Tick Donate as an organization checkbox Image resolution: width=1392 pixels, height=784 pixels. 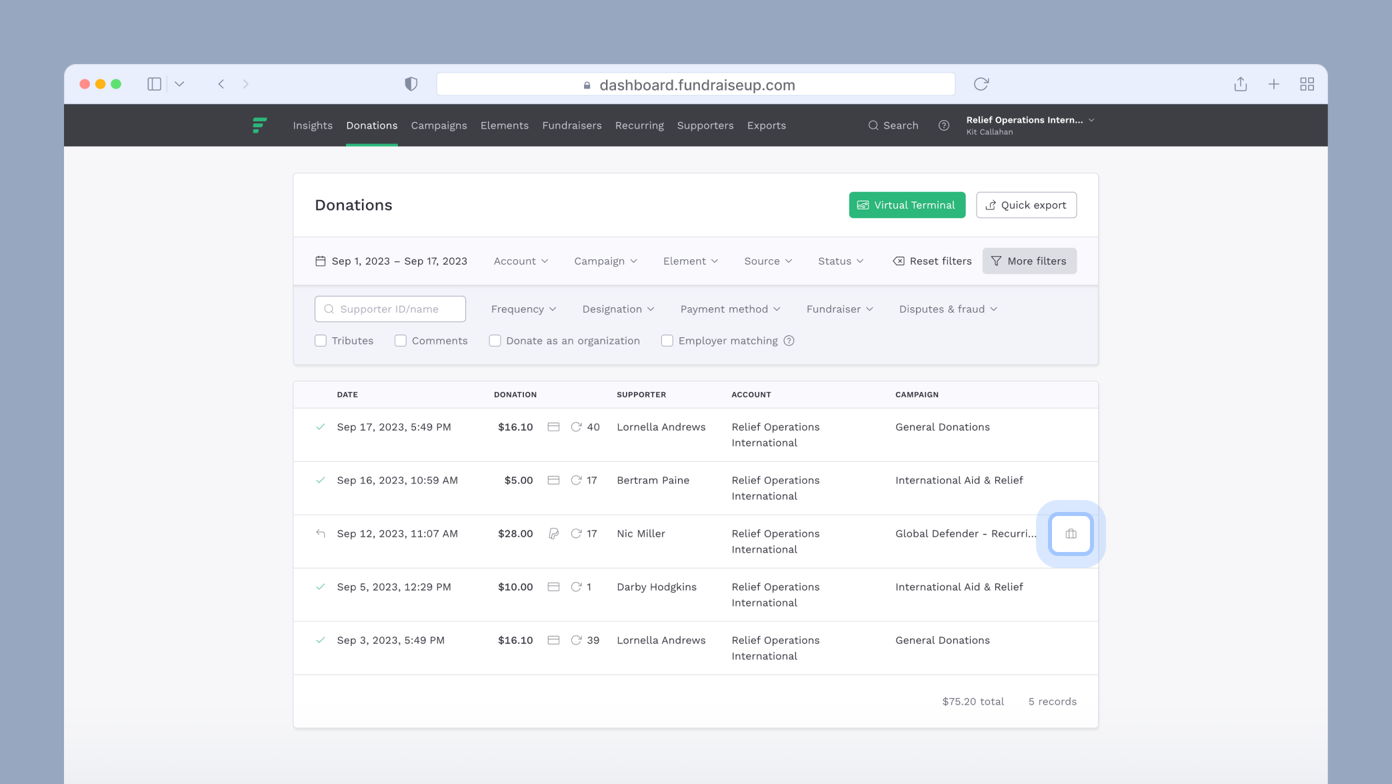[x=495, y=341]
